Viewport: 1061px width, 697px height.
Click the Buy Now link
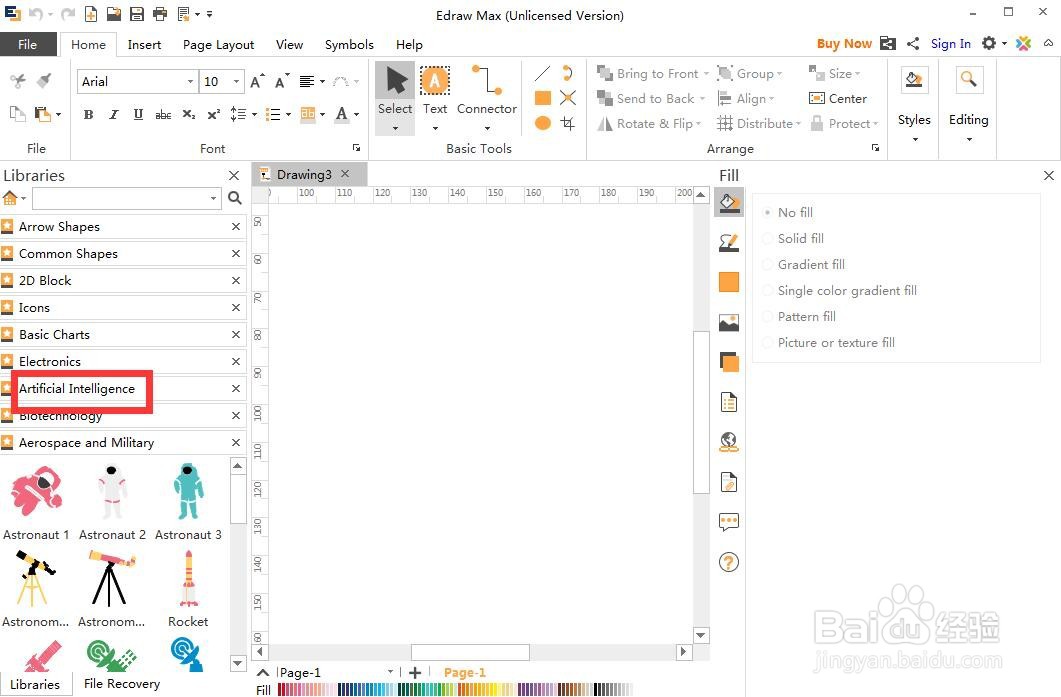pos(844,44)
